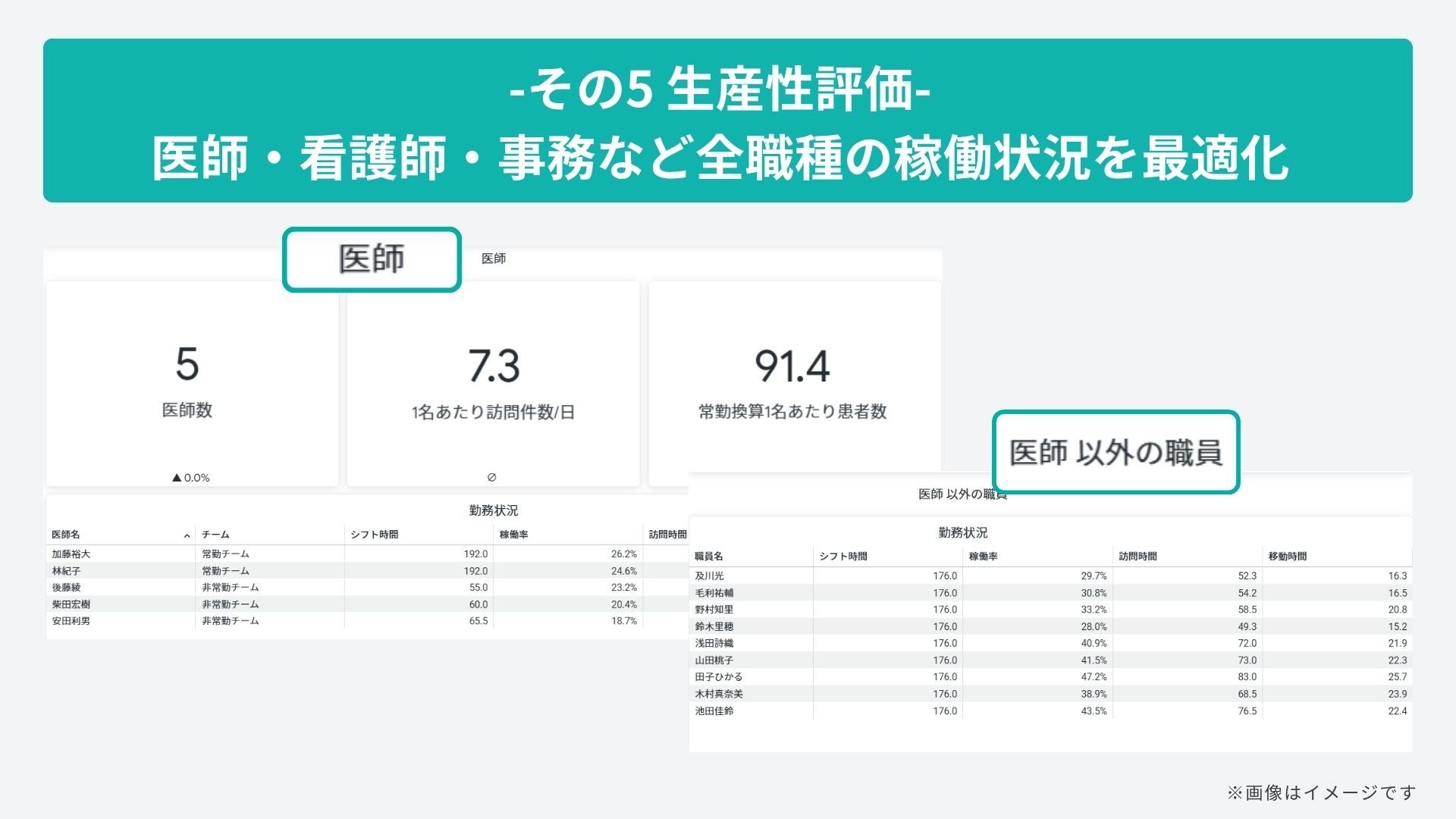Viewport: 1456px width, 819px height.
Task: Open the 7.3 訪問件数/日 scorecard
Action: point(494,379)
